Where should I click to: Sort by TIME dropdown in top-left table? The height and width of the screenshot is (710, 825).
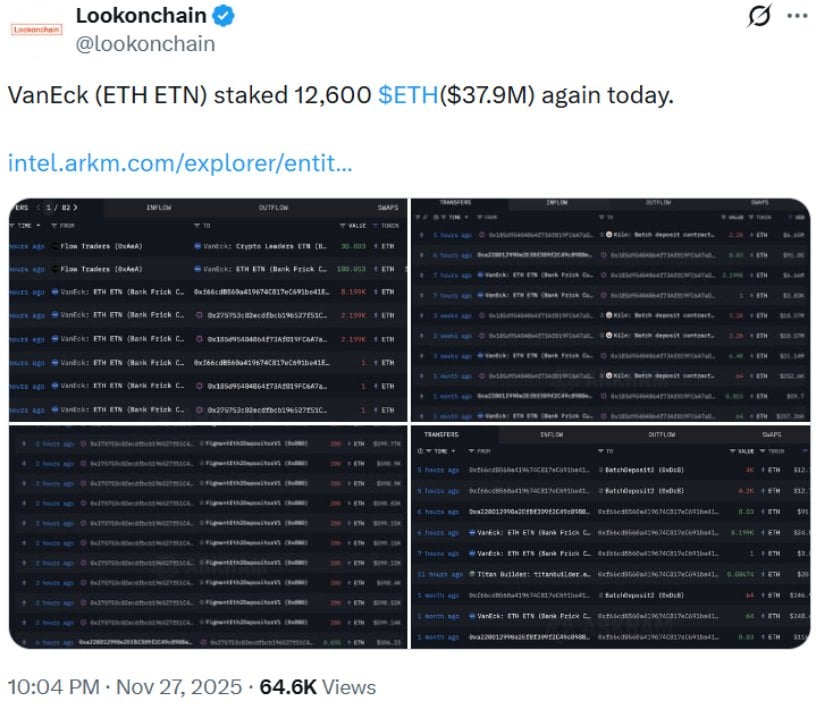pos(38,225)
